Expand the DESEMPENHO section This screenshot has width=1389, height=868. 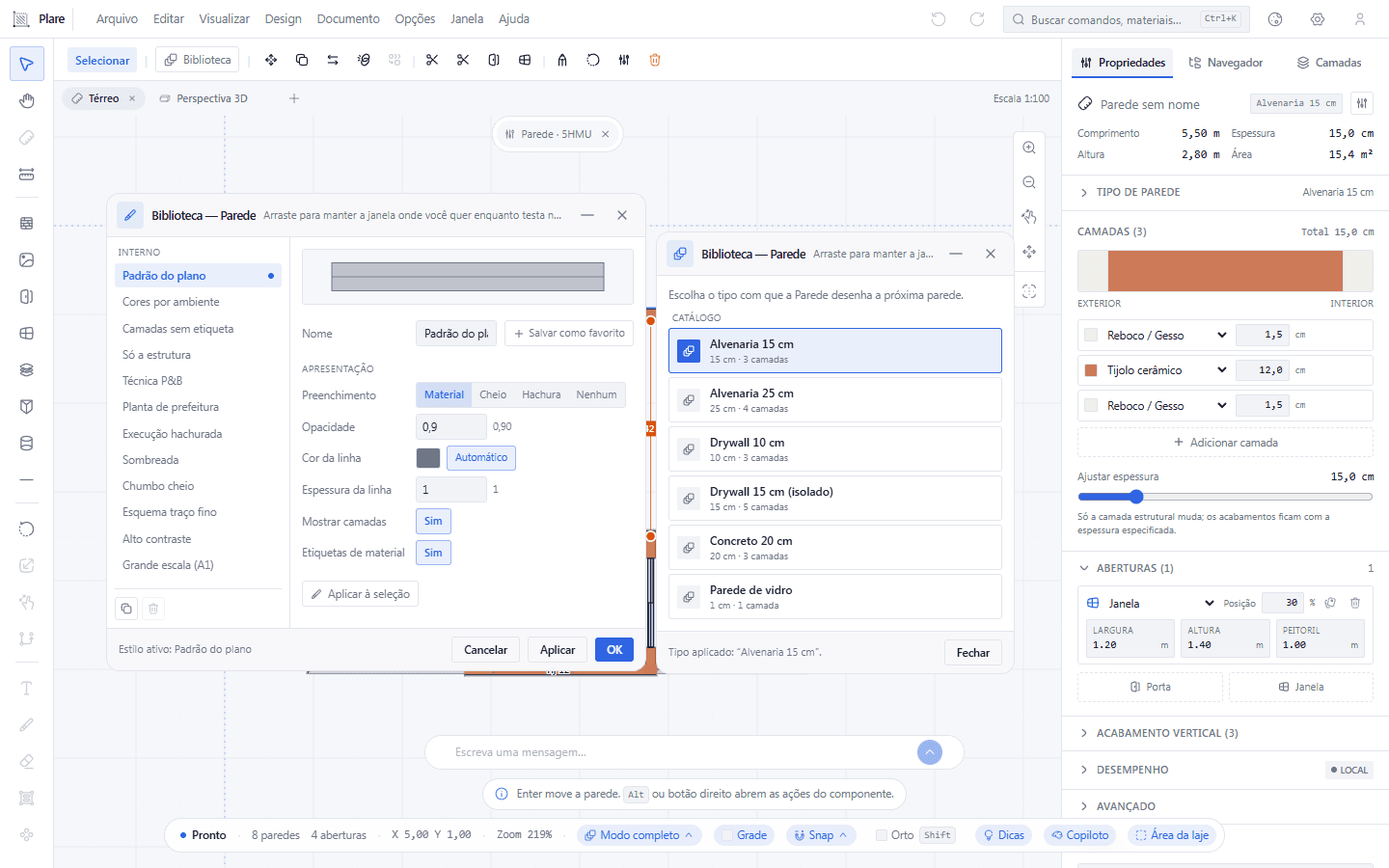coord(1225,770)
